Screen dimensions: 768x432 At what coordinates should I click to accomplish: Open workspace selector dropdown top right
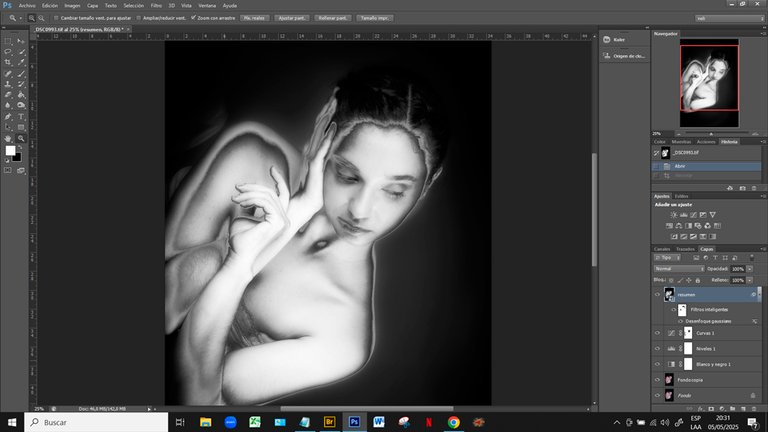click(729, 18)
